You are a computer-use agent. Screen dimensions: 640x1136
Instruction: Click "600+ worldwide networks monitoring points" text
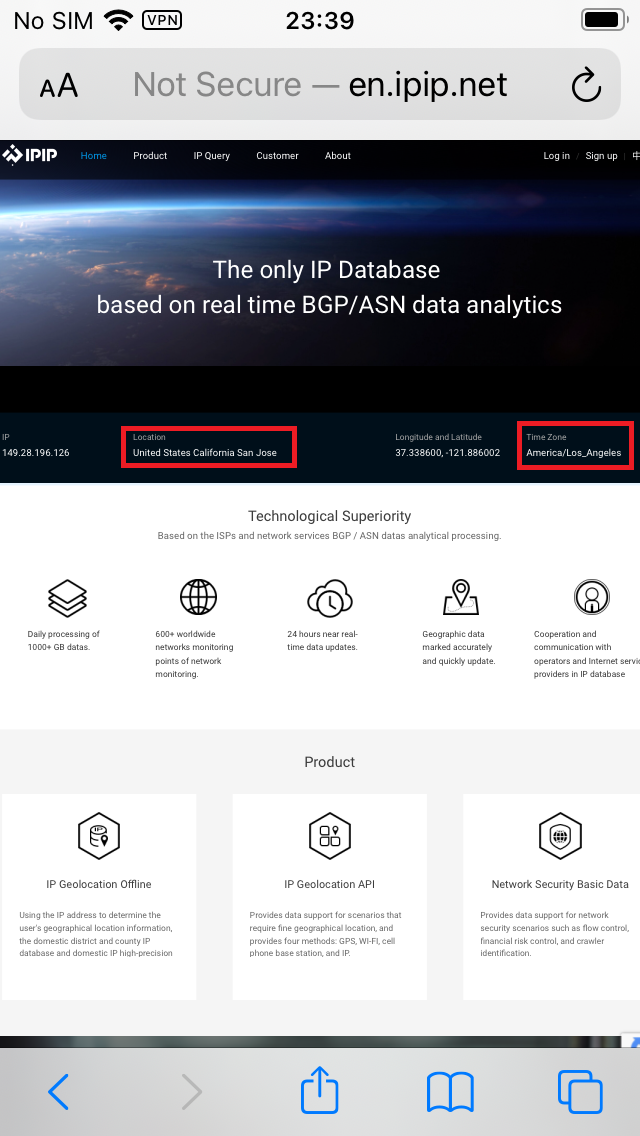click(194, 654)
